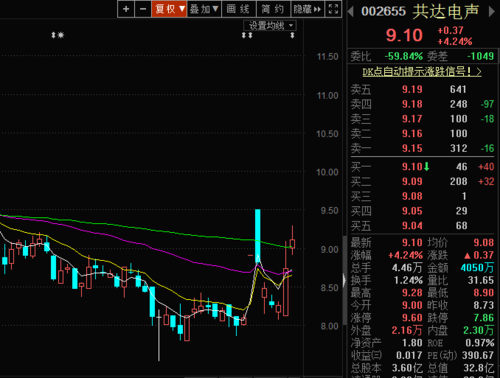Click the tall cyan spike candlestick

pyautogui.click(x=258, y=236)
